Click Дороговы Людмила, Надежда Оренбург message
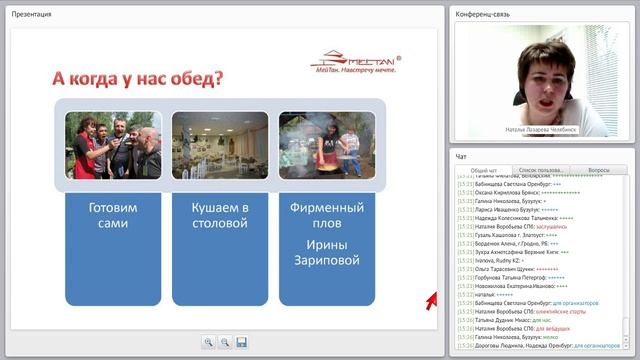Screen dimensions: 640x360 pyautogui.click(x=538, y=346)
